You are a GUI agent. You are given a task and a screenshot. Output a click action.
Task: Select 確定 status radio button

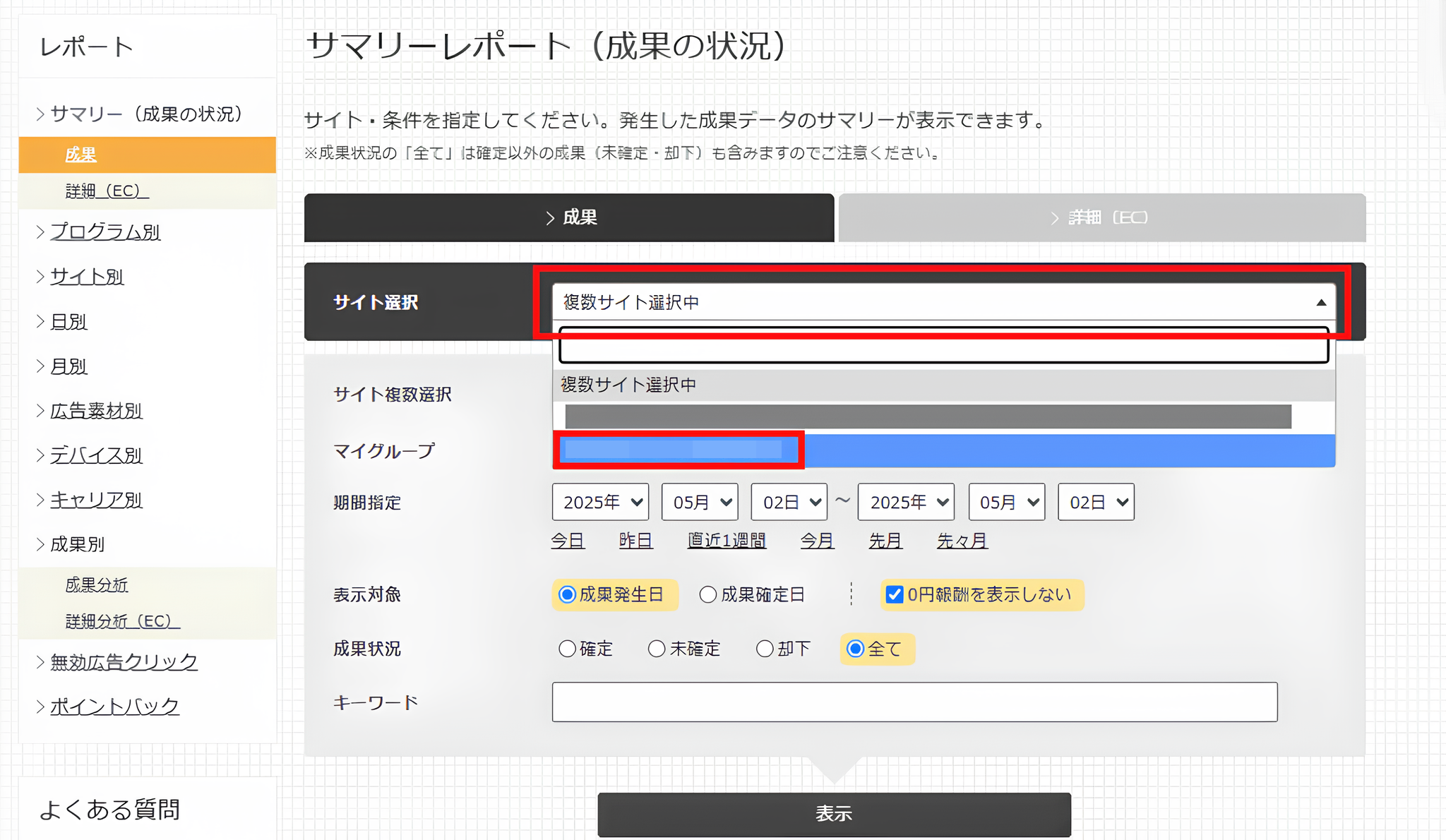(x=567, y=649)
